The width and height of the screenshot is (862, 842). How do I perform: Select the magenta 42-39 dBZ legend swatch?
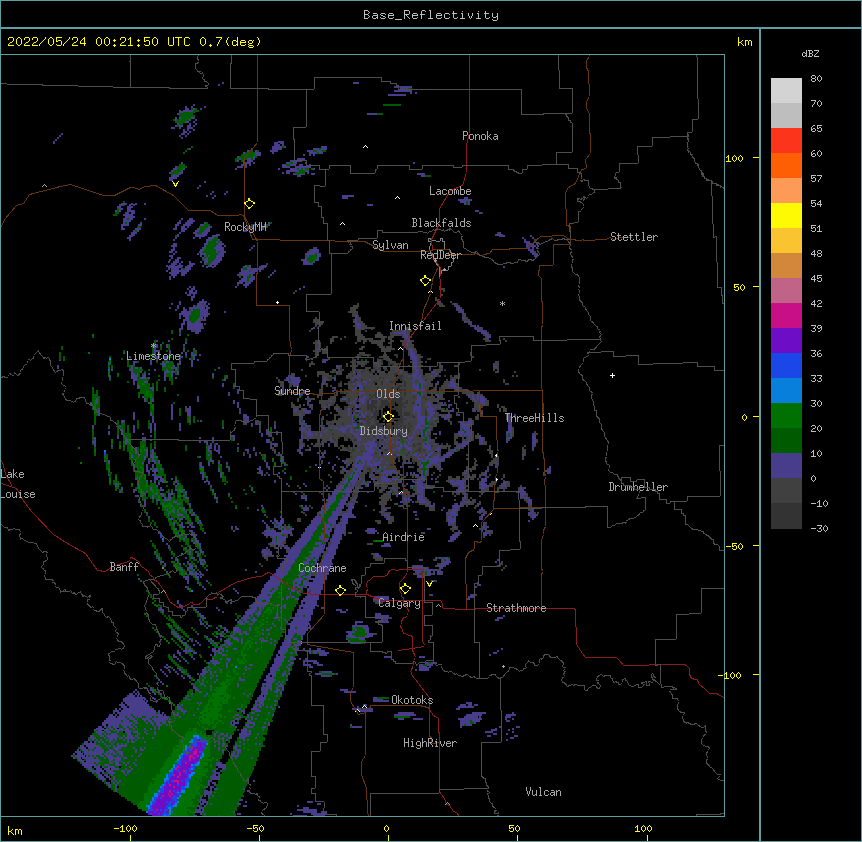click(786, 315)
